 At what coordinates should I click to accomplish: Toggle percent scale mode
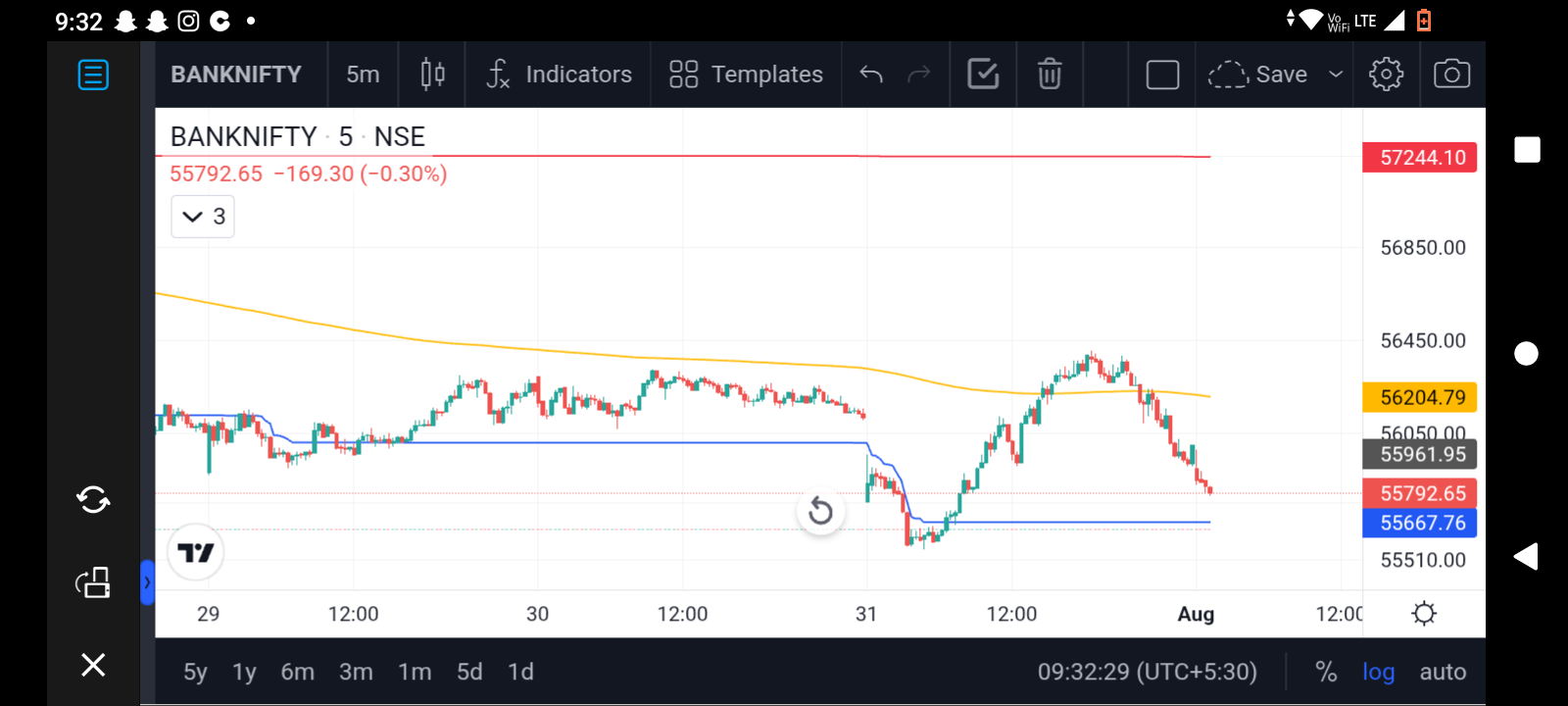click(x=1326, y=672)
